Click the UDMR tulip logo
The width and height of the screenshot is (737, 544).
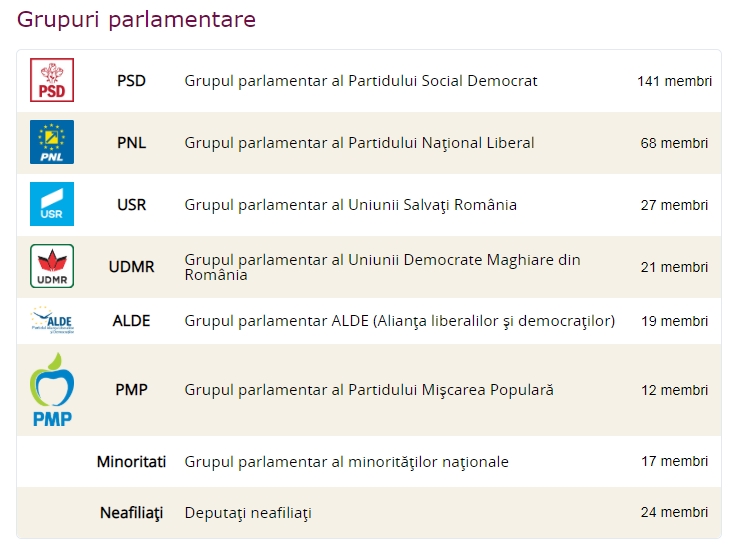pos(52,266)
